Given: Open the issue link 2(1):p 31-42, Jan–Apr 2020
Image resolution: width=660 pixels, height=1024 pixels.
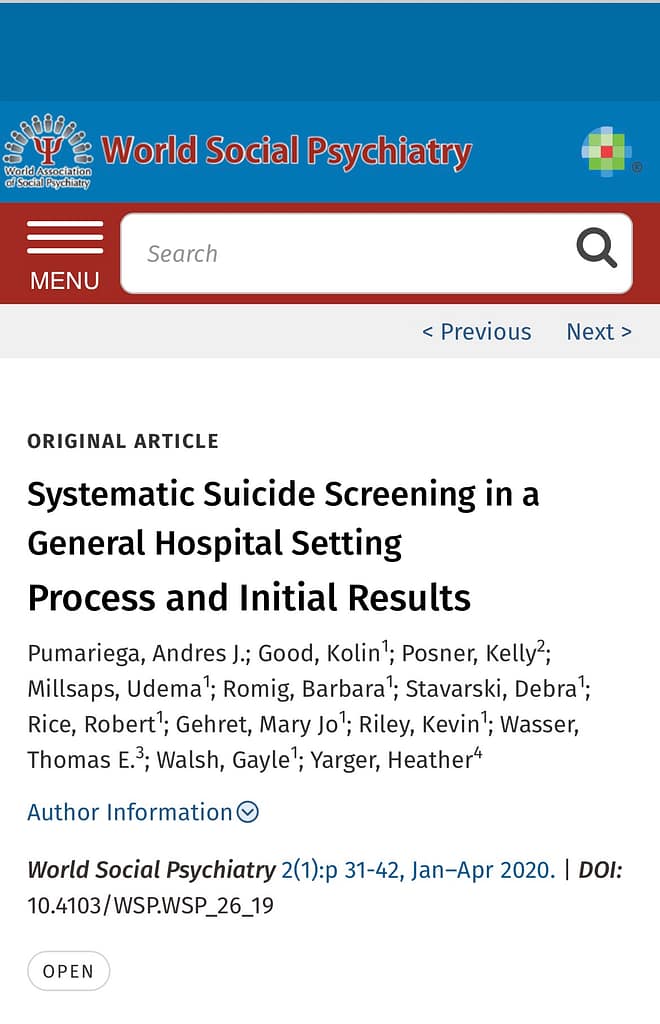Looking at the screenshot, I should pos(417,870).
